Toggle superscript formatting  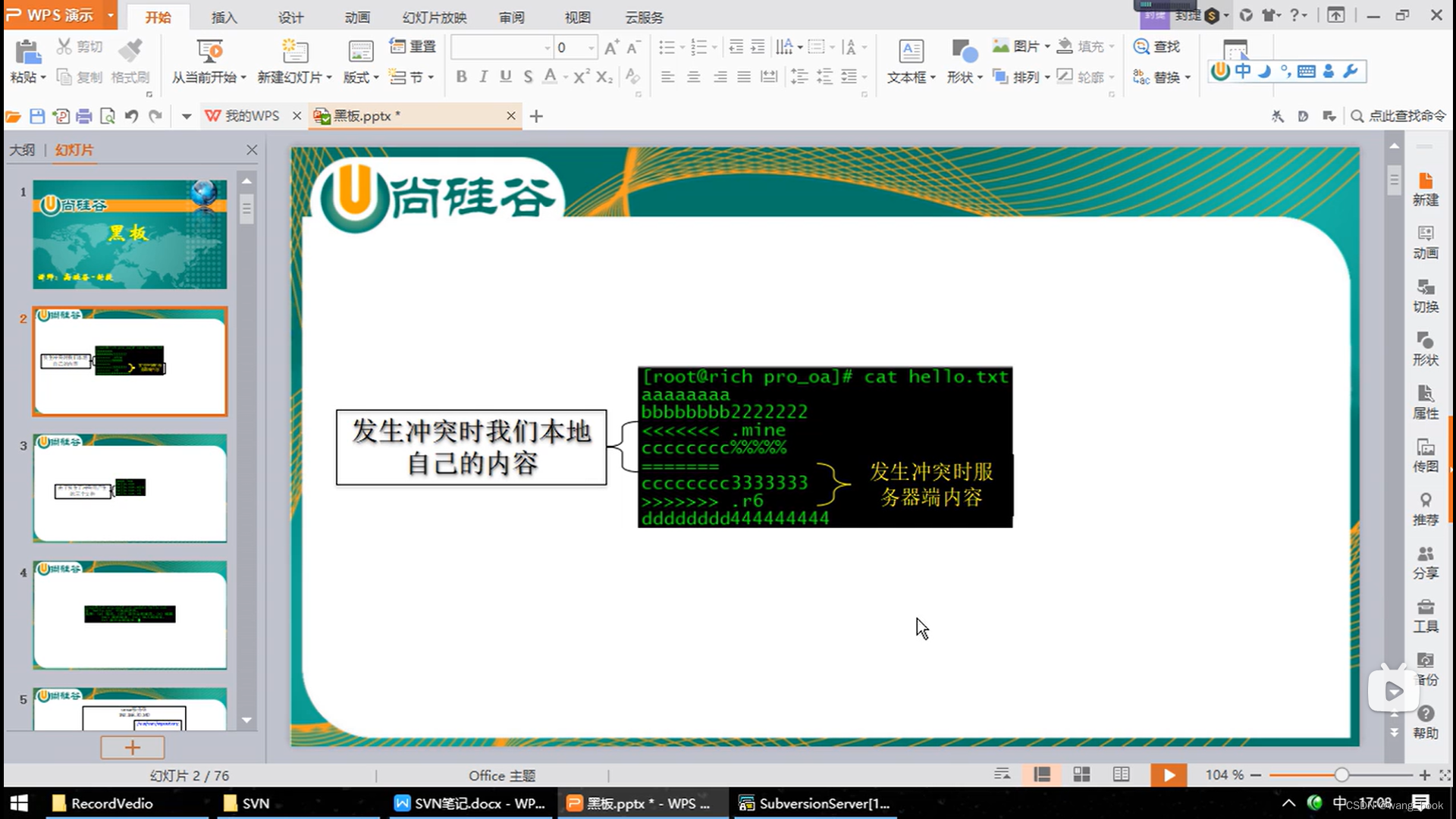(581, 77)
